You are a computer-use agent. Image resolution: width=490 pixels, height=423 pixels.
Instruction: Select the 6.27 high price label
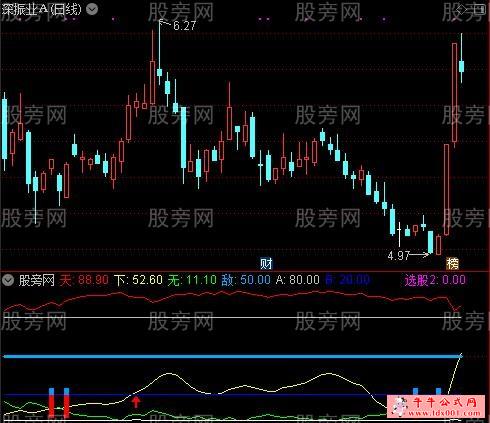(x=184, y=26)
